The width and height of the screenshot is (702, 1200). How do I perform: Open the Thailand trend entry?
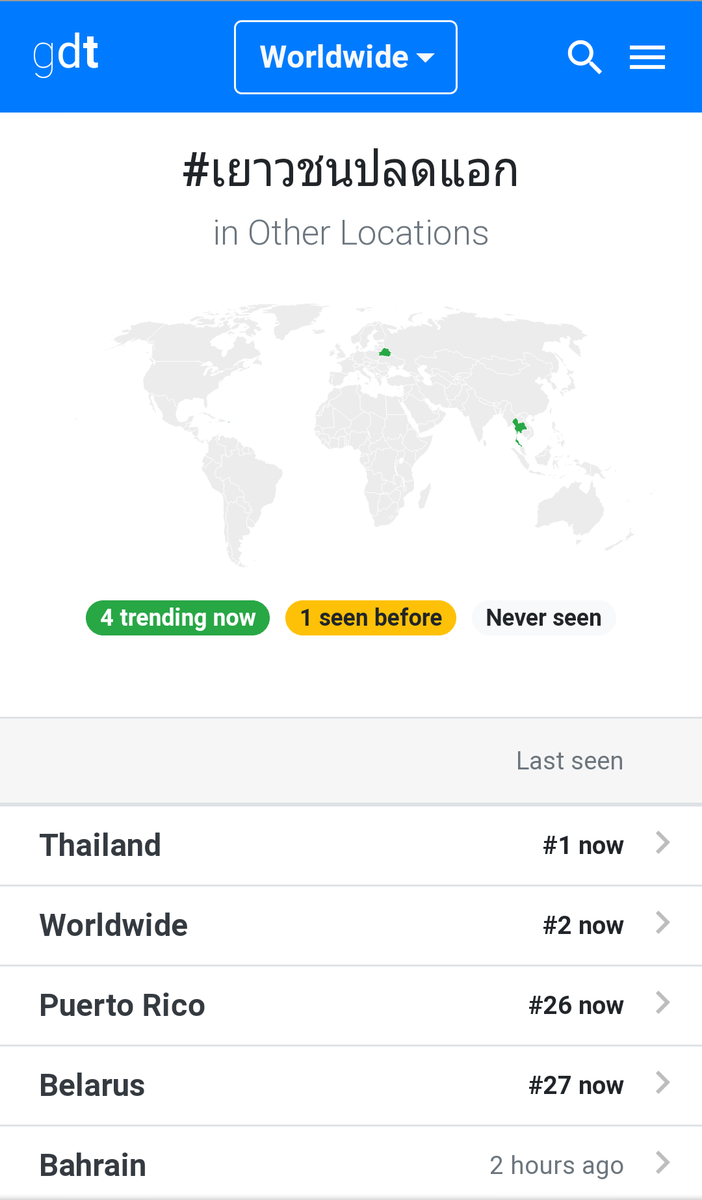point(351,845)
